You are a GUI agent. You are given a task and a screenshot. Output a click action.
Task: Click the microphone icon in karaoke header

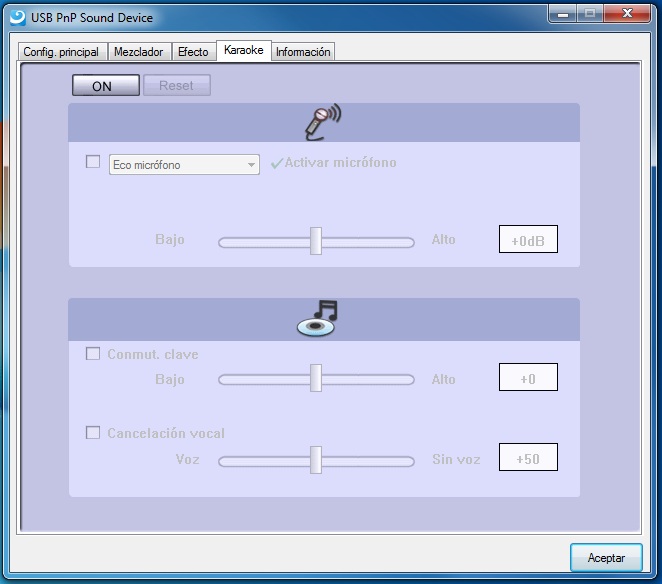[x=323, y=122]
